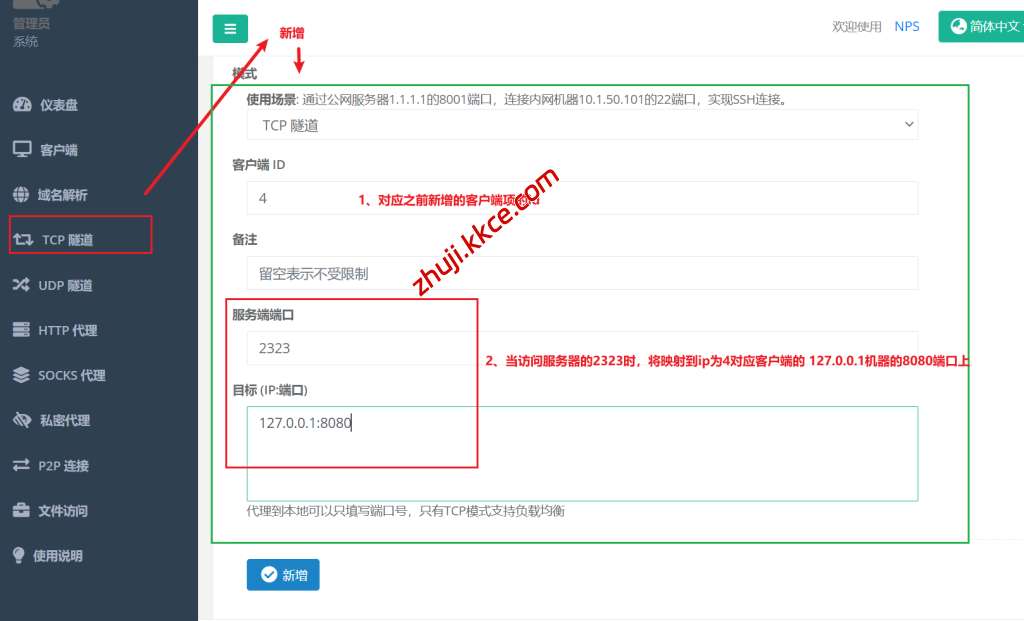Click the NPS link in header
Screen dimensions: 1024x621
coord(907,27)
